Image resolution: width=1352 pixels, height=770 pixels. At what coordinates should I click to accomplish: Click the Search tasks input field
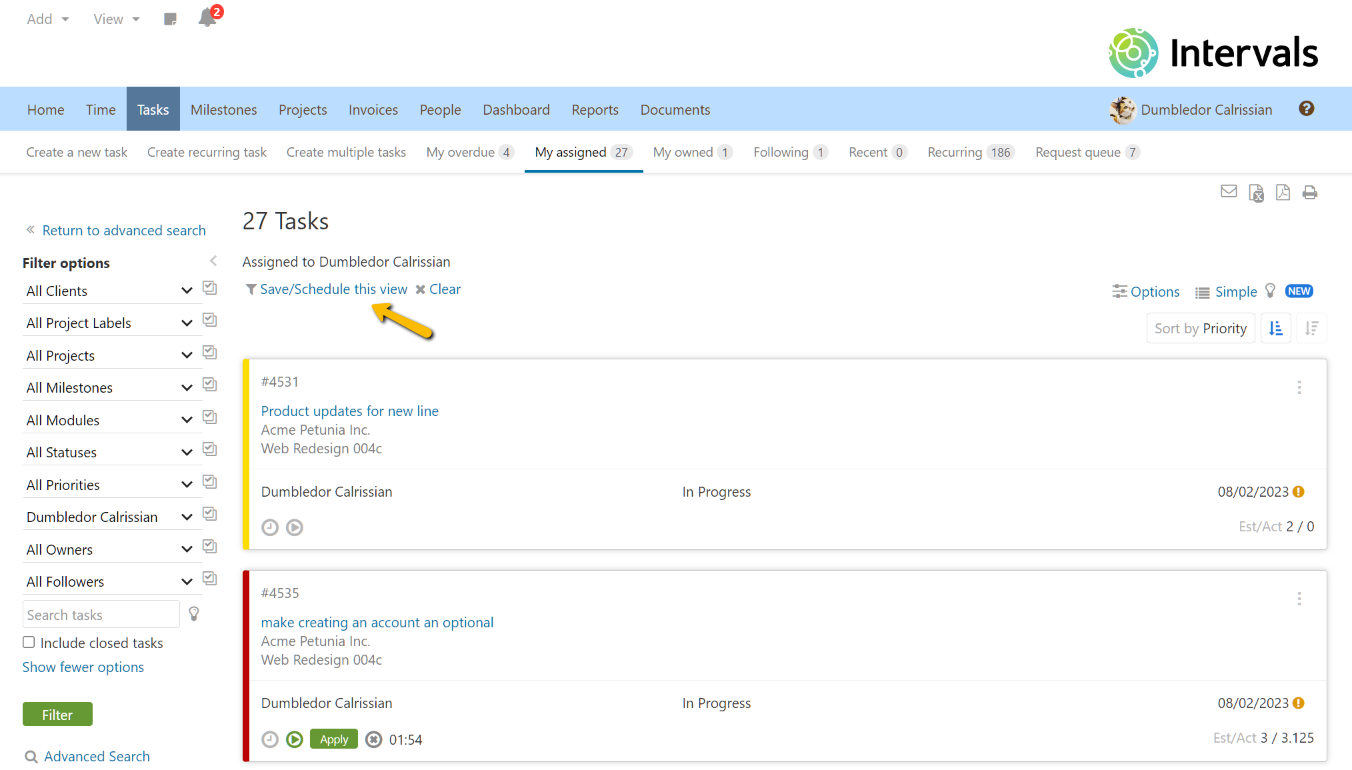tap(100, 615)
